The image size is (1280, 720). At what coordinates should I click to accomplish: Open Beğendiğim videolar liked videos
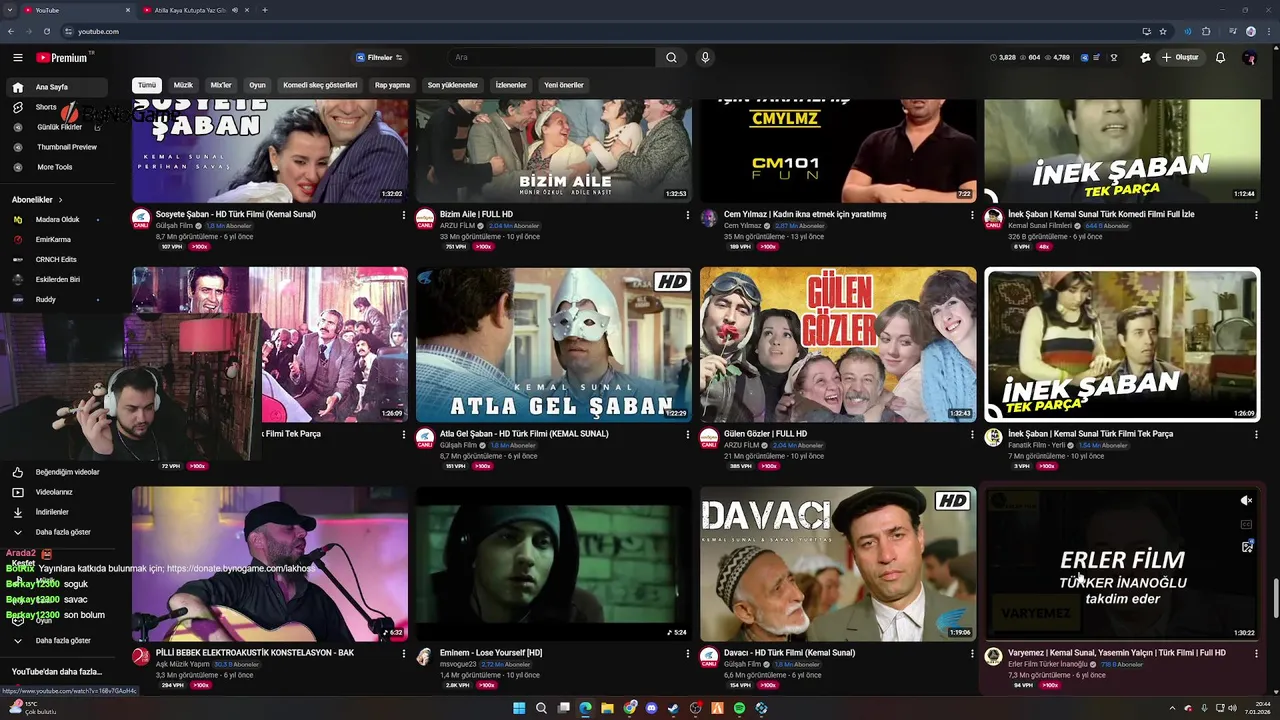(x=56, y=472)
